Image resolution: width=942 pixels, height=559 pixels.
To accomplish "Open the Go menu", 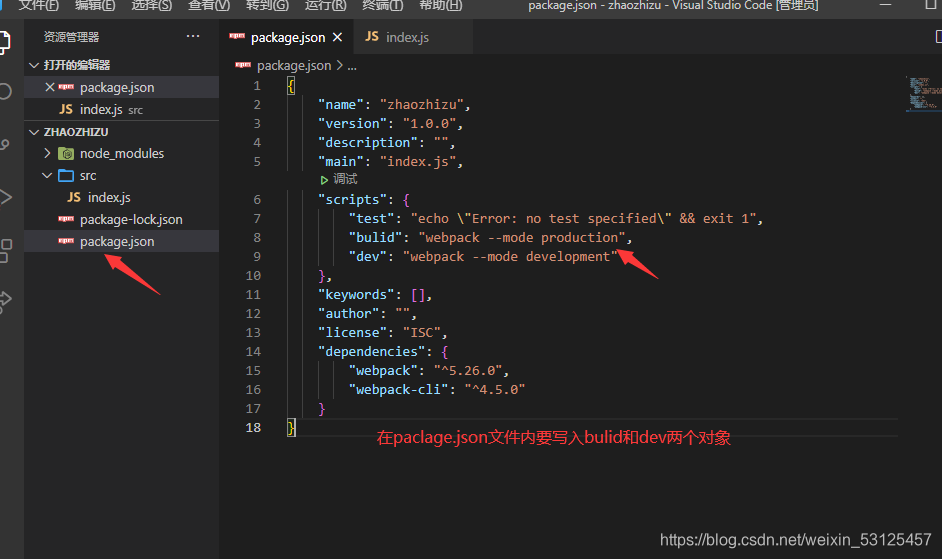I will click(x=267, y=6).
